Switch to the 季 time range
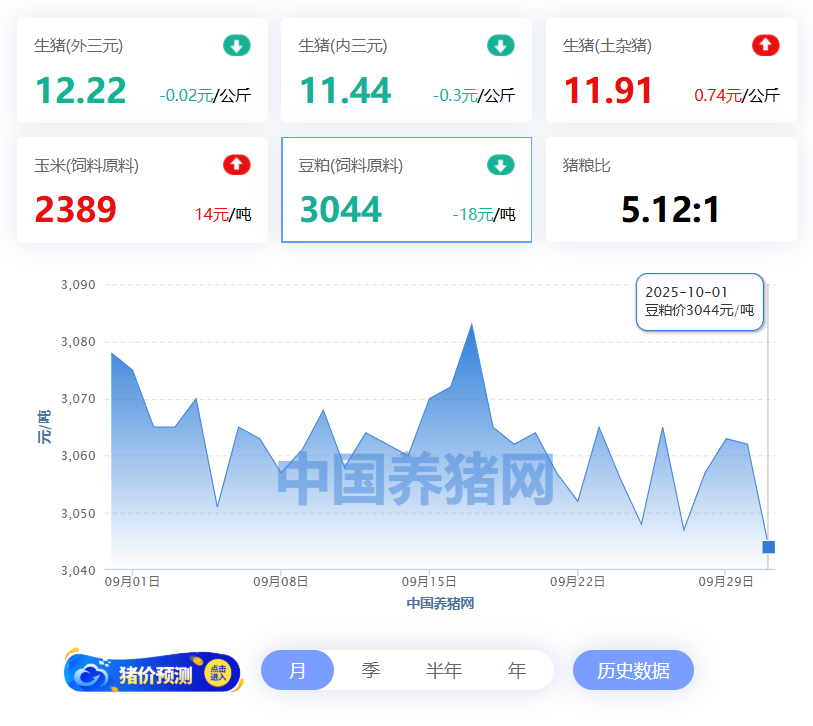This screenshot has height=726, width=813. point(371,670)
